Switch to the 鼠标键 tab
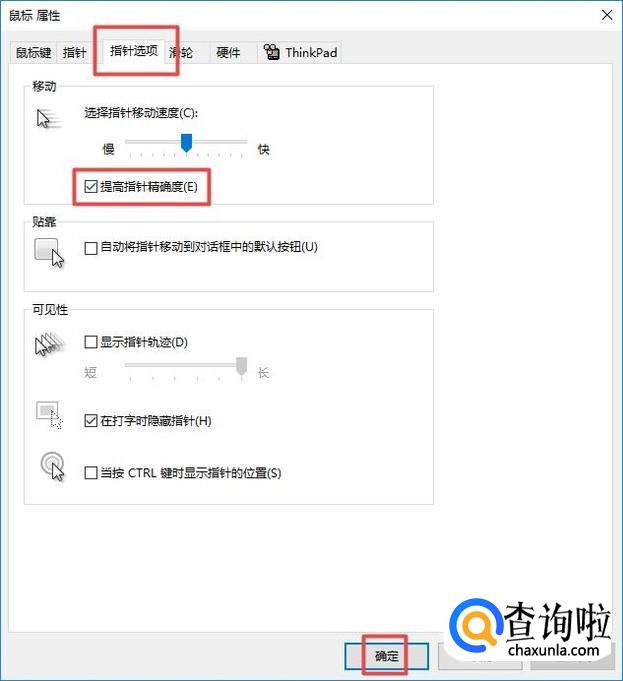 click(33, 53)
